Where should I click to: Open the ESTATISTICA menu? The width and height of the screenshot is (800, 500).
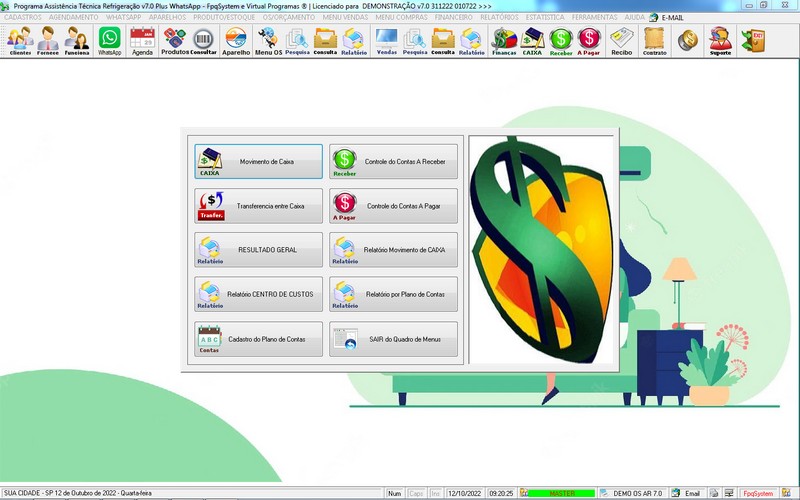pos(545,17)
